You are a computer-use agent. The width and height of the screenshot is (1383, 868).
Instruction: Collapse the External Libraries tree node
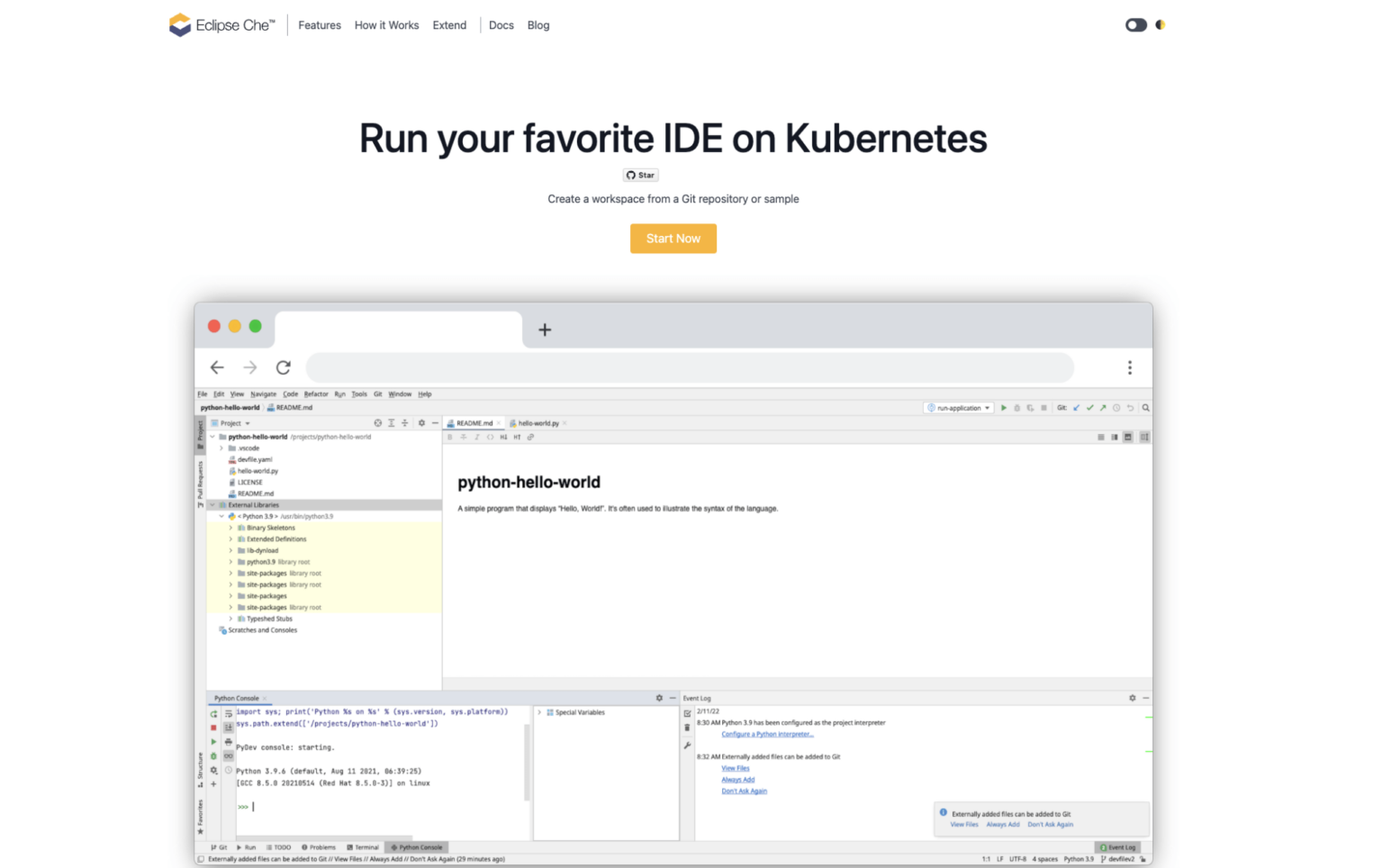click(213, 504)
